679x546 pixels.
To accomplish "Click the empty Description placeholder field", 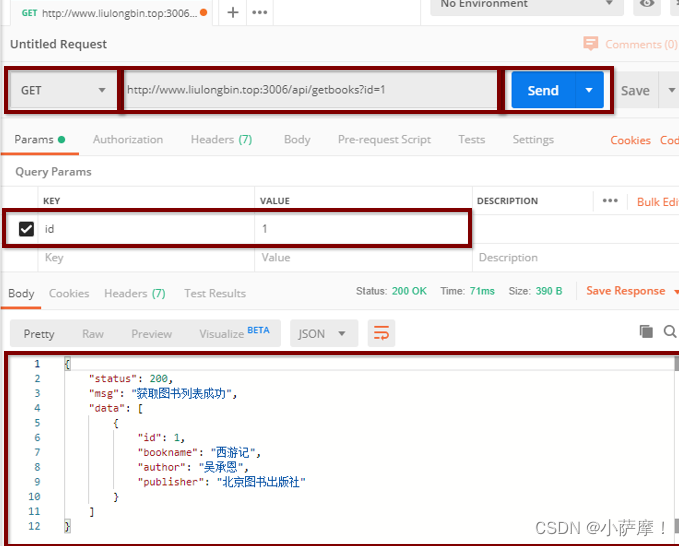I will [x=576, y=258].
